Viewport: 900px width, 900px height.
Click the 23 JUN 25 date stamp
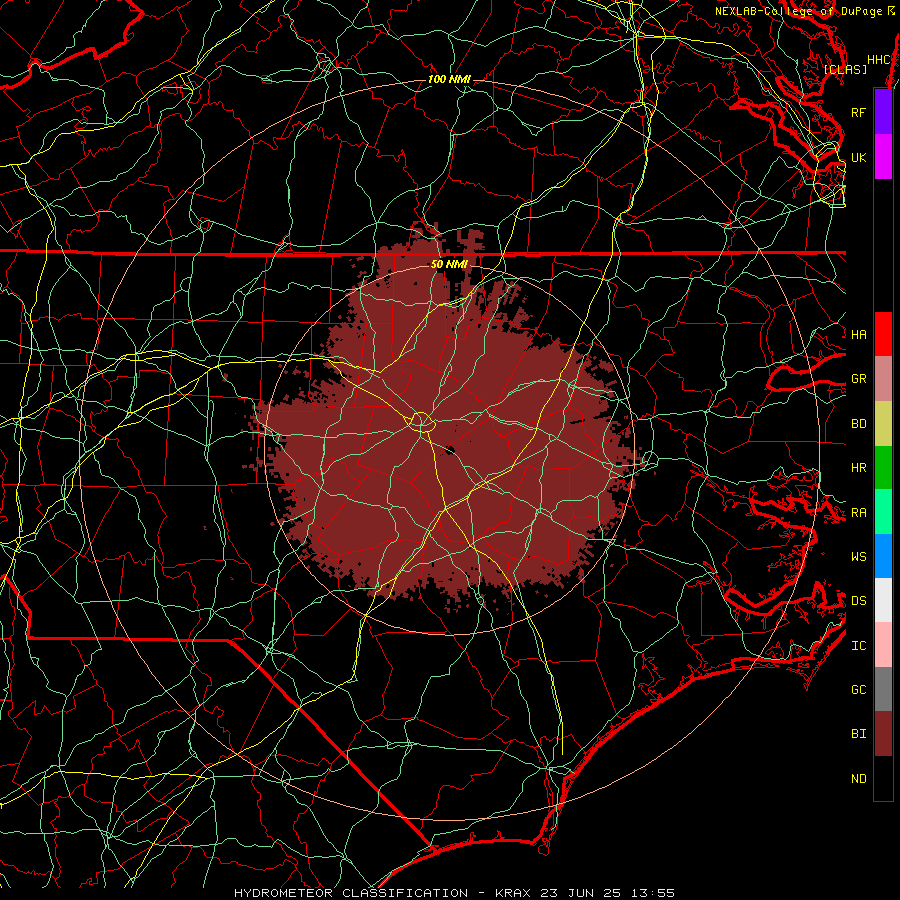581,893
